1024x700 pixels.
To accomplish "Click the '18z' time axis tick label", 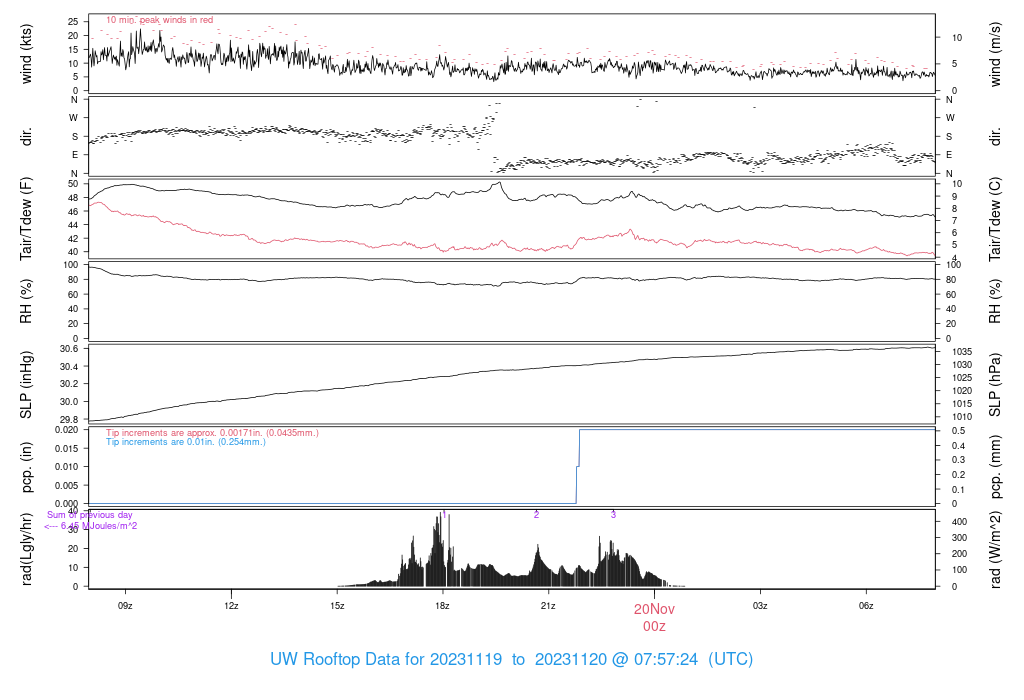I will tap(443, 606).
